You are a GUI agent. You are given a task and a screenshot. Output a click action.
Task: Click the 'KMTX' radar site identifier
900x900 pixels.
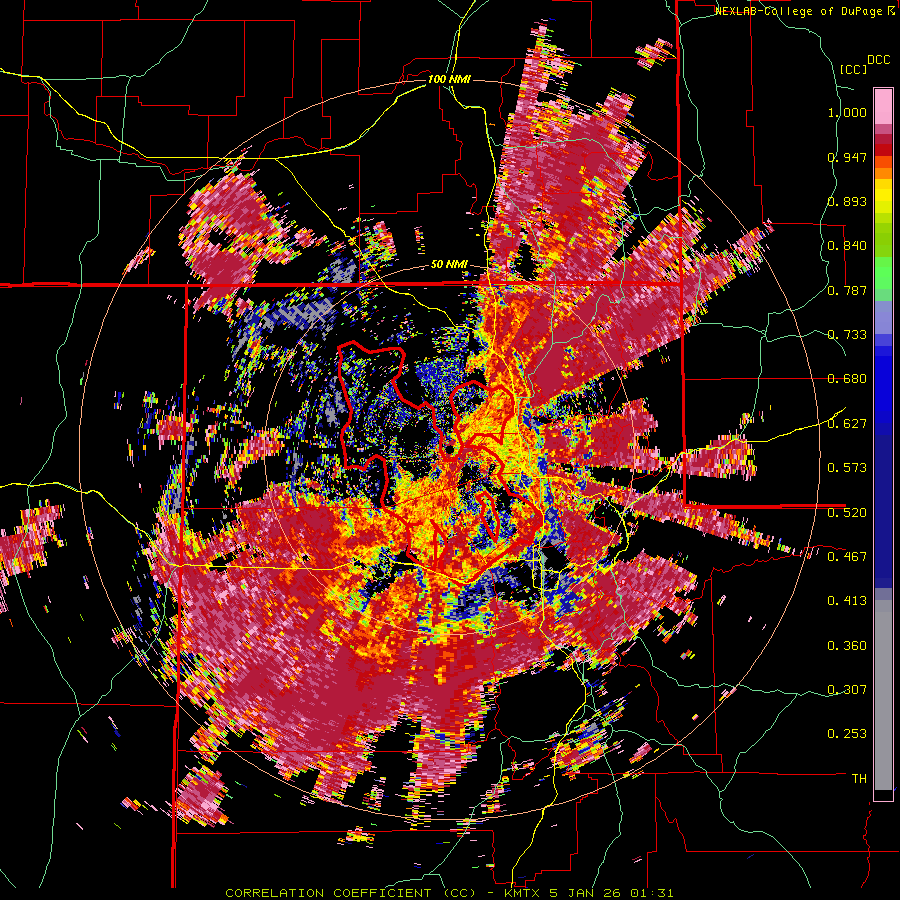click(522, 893)
